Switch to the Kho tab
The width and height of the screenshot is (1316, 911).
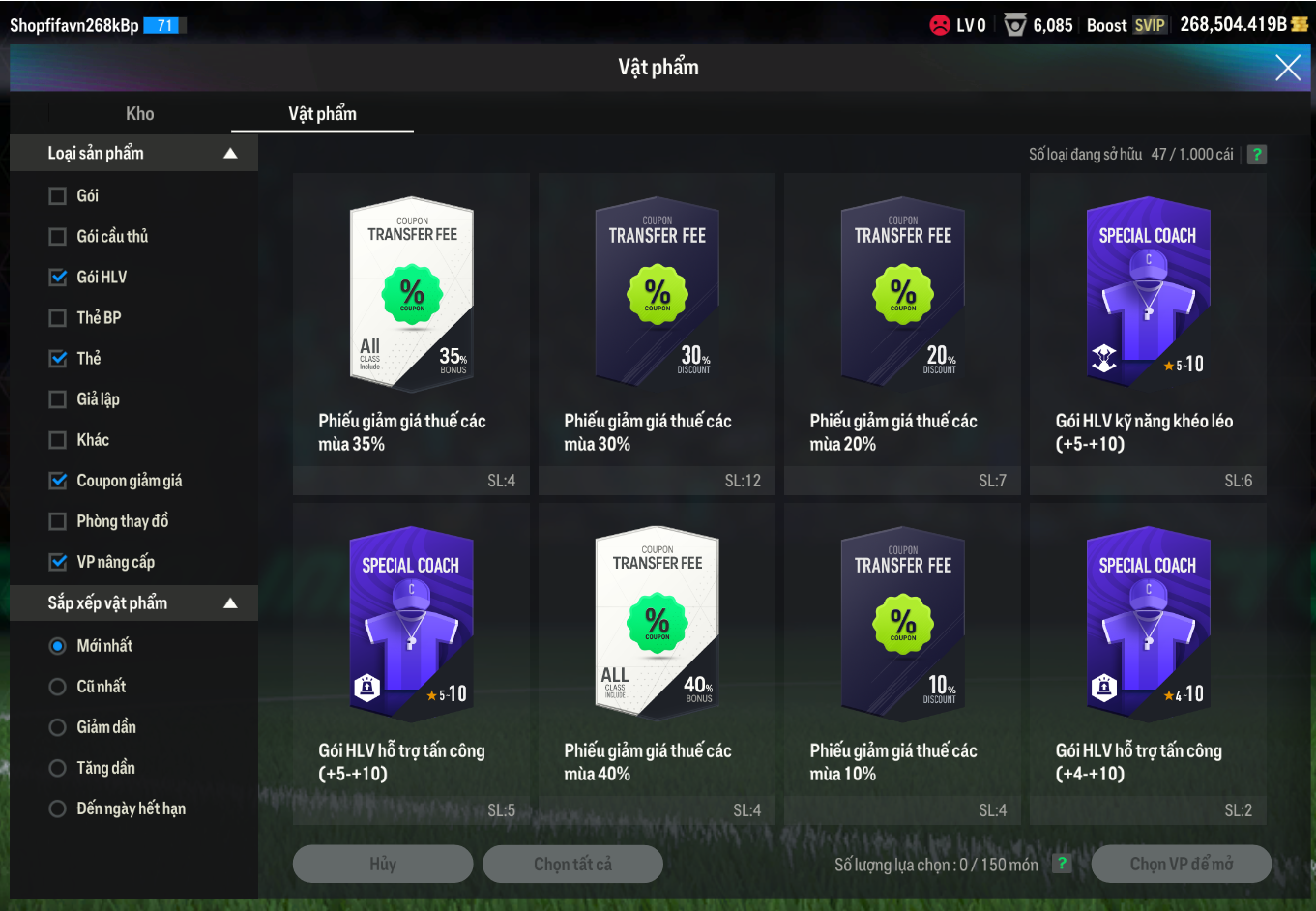[140, 114]
